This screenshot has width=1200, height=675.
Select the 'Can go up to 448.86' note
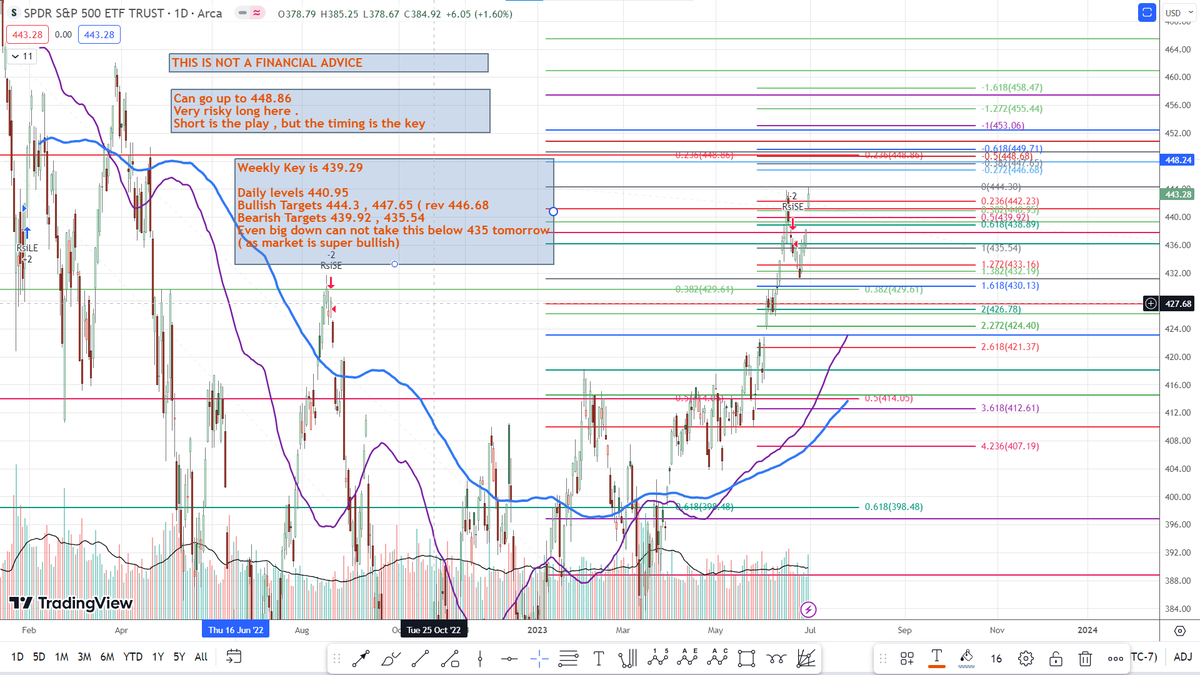coord(330,111)
